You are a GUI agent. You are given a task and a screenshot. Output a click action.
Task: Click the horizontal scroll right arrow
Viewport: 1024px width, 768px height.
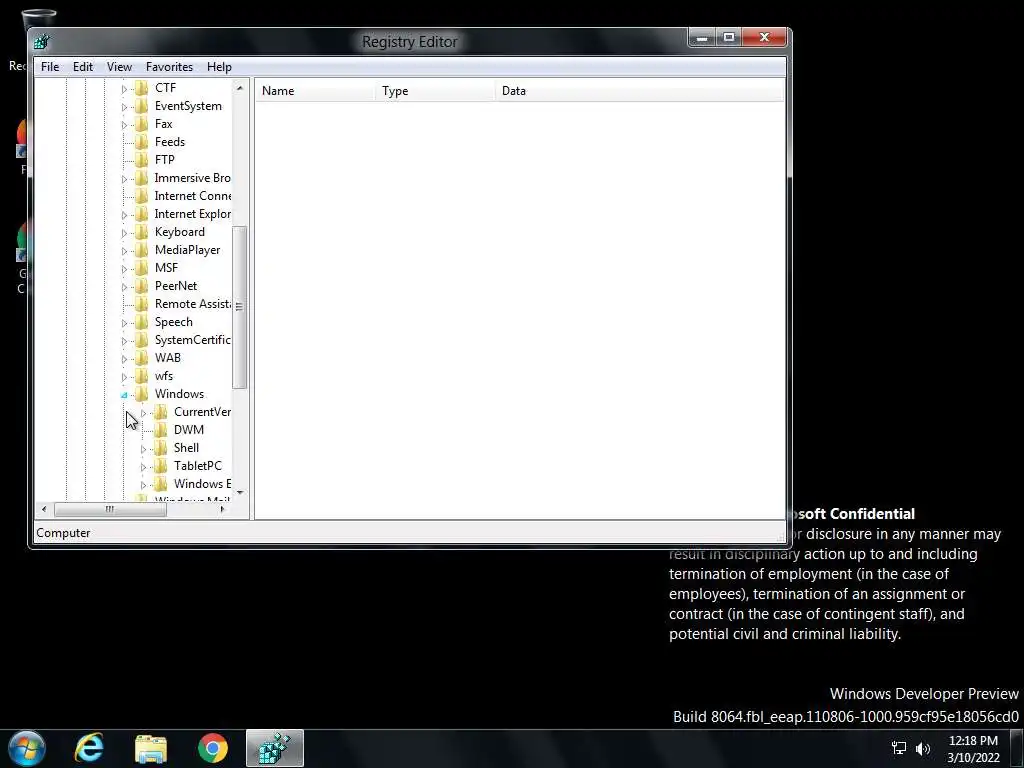[x=223, y=509]
